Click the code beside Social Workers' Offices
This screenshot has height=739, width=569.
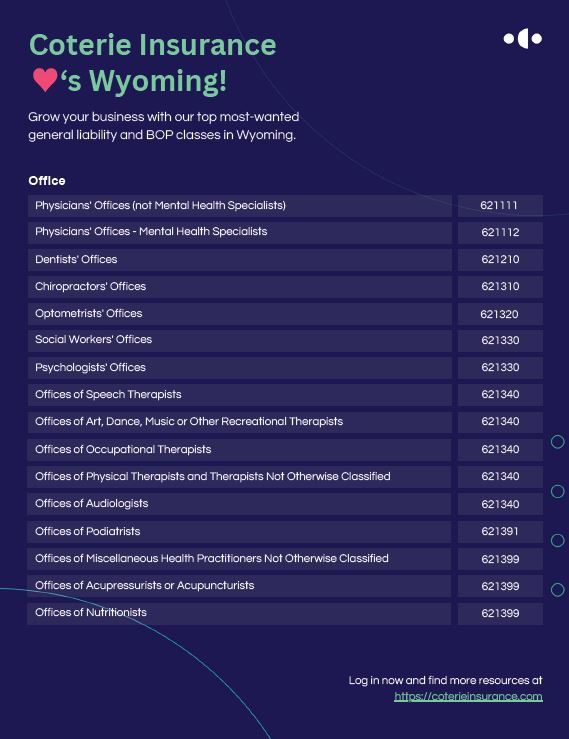coord(500,341)
